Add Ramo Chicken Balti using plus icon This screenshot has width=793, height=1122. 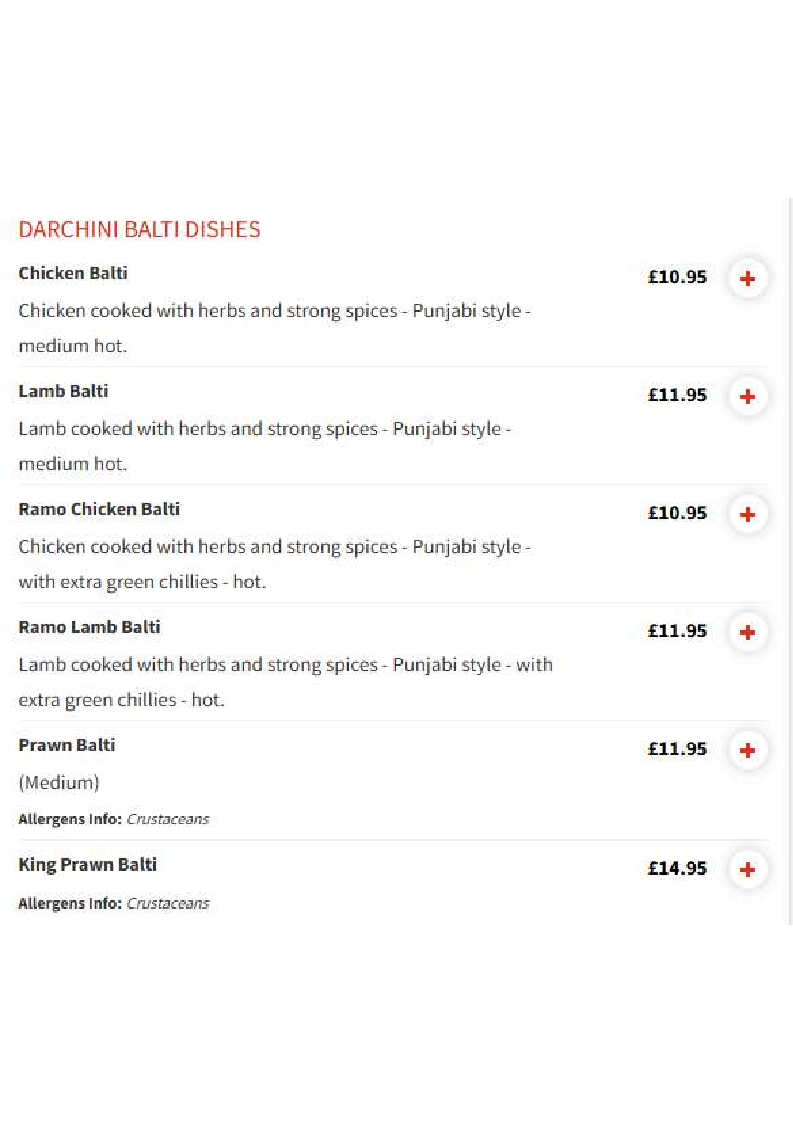pyautogui.click(x=747, y=514)
